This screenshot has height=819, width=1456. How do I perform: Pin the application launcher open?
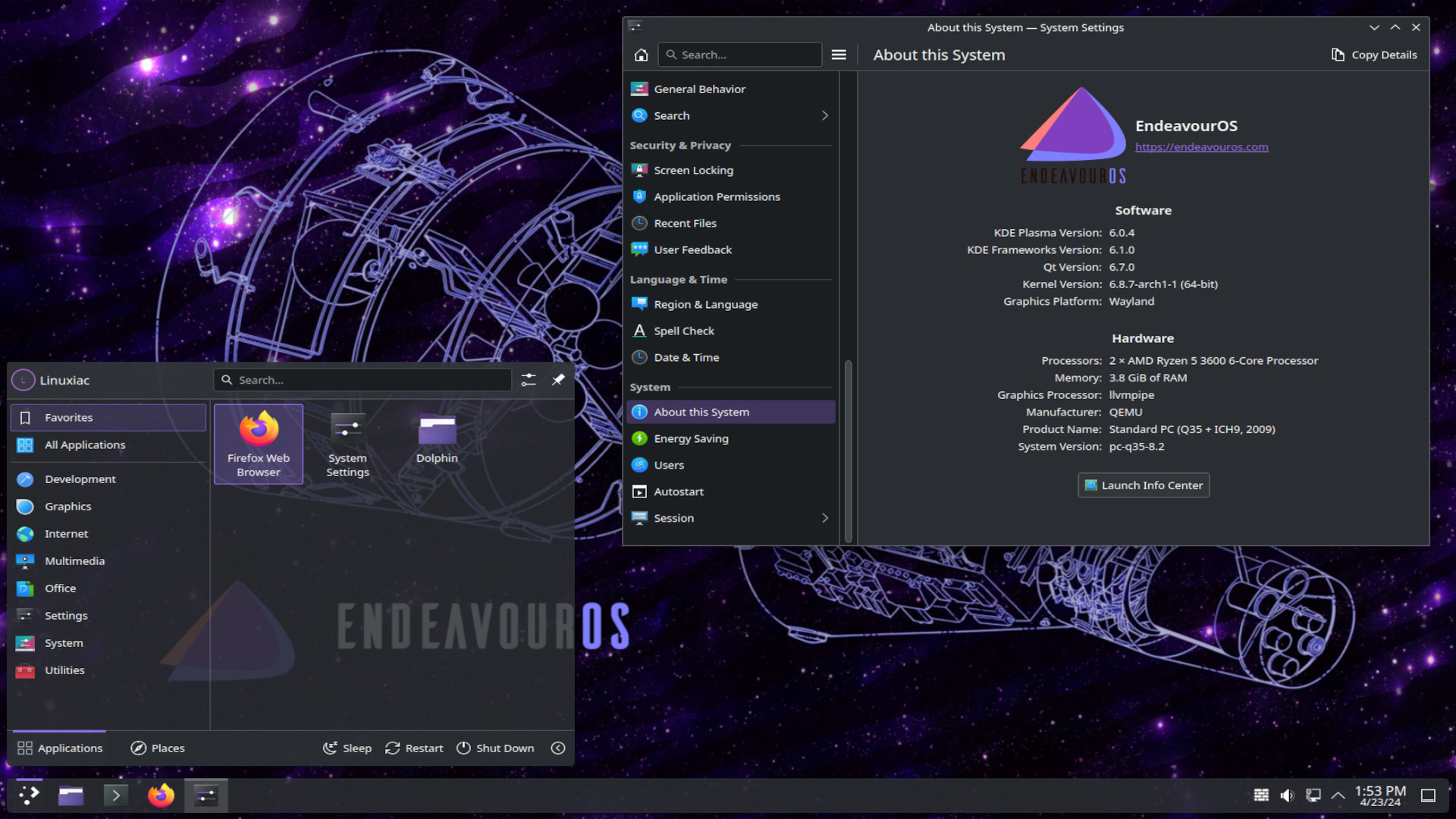tap(558, 380)
